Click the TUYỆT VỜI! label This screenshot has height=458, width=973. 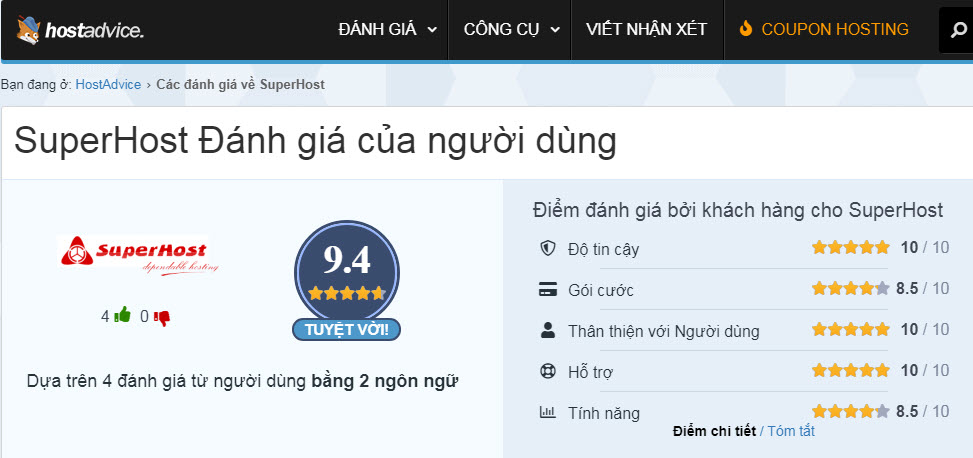pyautogui.click(x=346, y=330)
